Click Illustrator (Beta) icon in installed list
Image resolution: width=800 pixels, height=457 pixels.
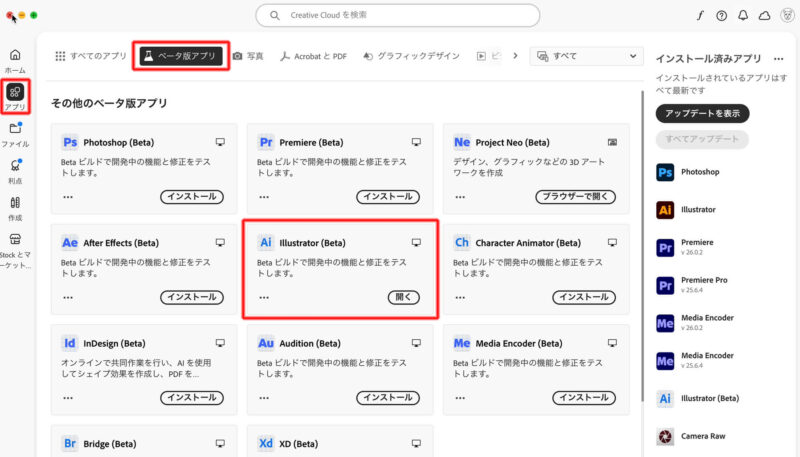(665, 399)
